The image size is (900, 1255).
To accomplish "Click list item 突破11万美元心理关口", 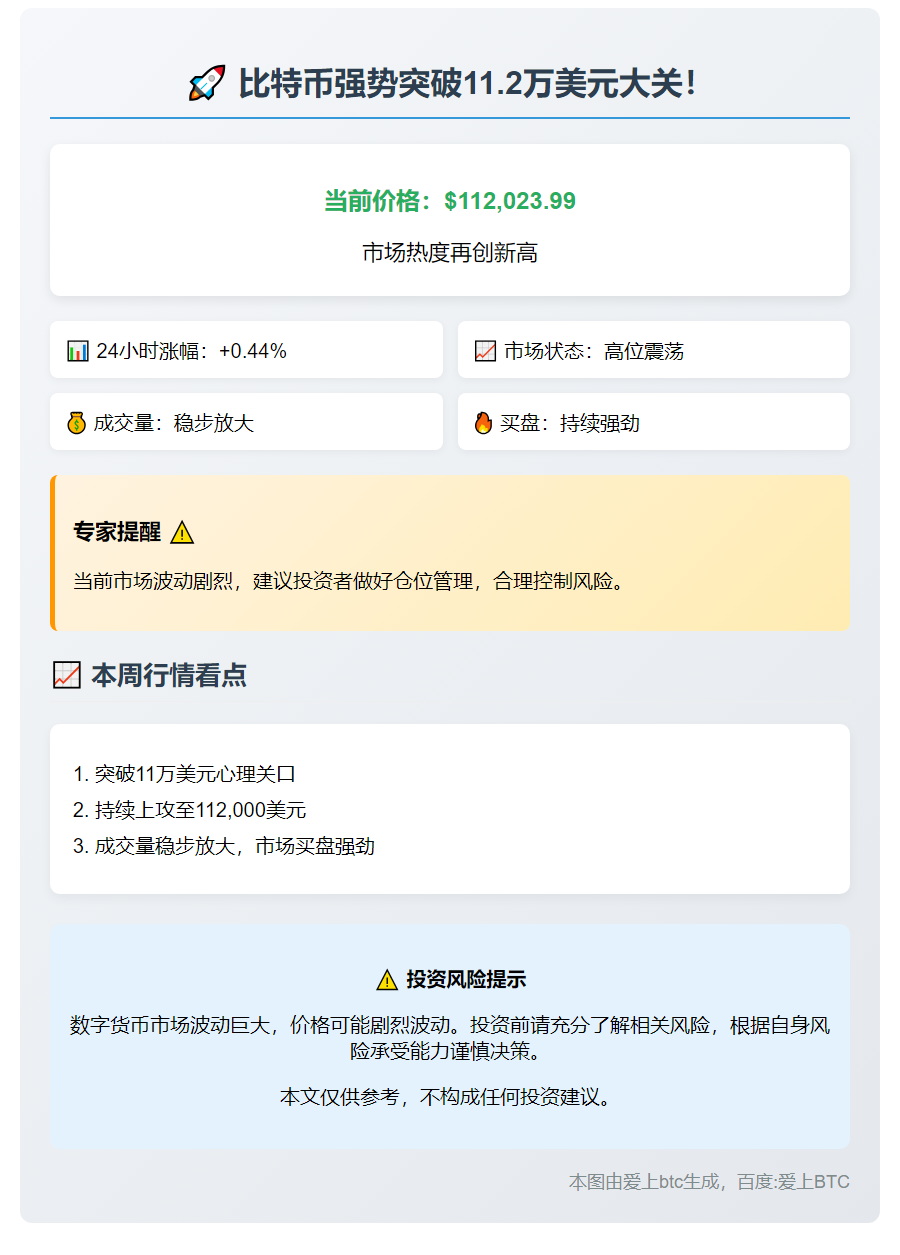I will click(185, 774).
